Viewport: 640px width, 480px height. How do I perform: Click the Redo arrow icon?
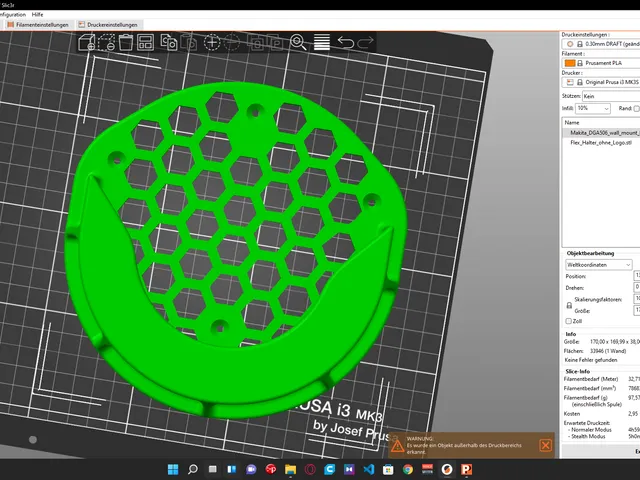click(365, 42)
